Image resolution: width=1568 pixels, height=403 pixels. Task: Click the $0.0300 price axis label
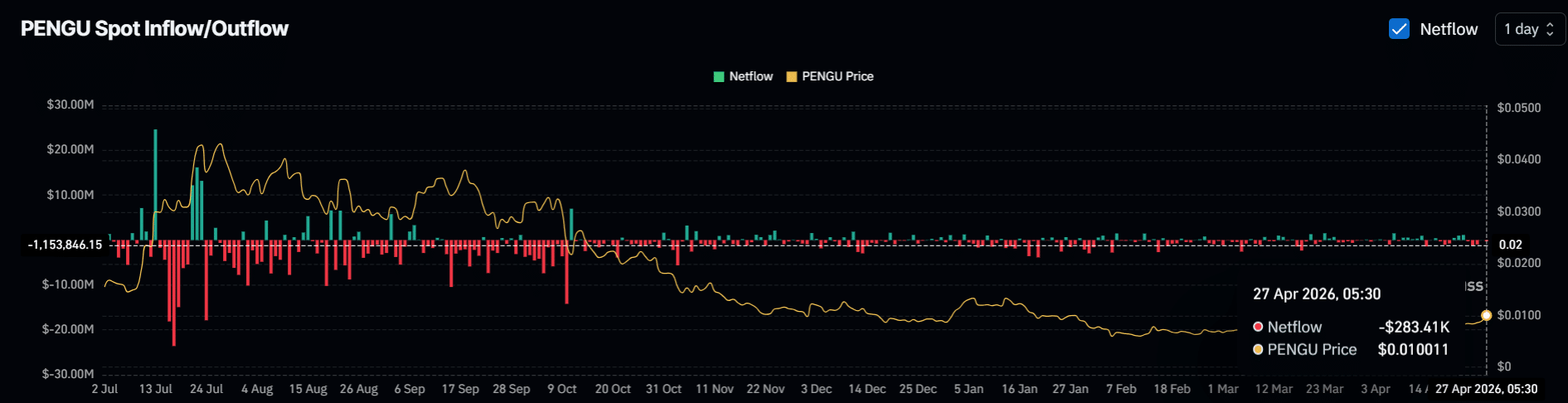pyautogui.click(x=1519, y=211)
